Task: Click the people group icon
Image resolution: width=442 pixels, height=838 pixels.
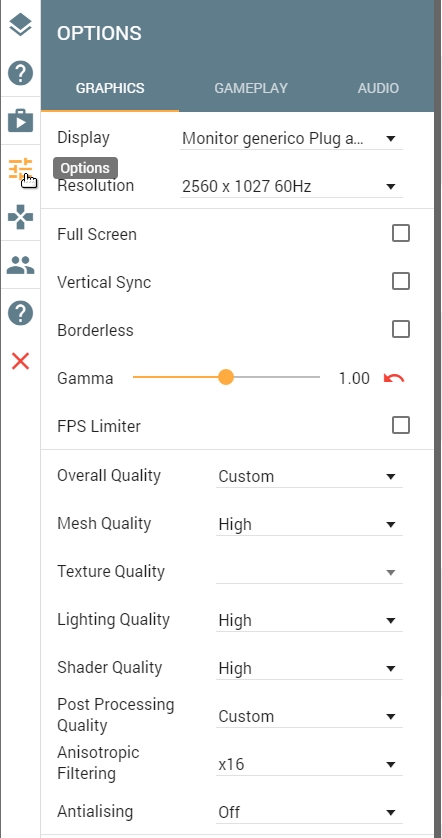Action: (20, 265)
